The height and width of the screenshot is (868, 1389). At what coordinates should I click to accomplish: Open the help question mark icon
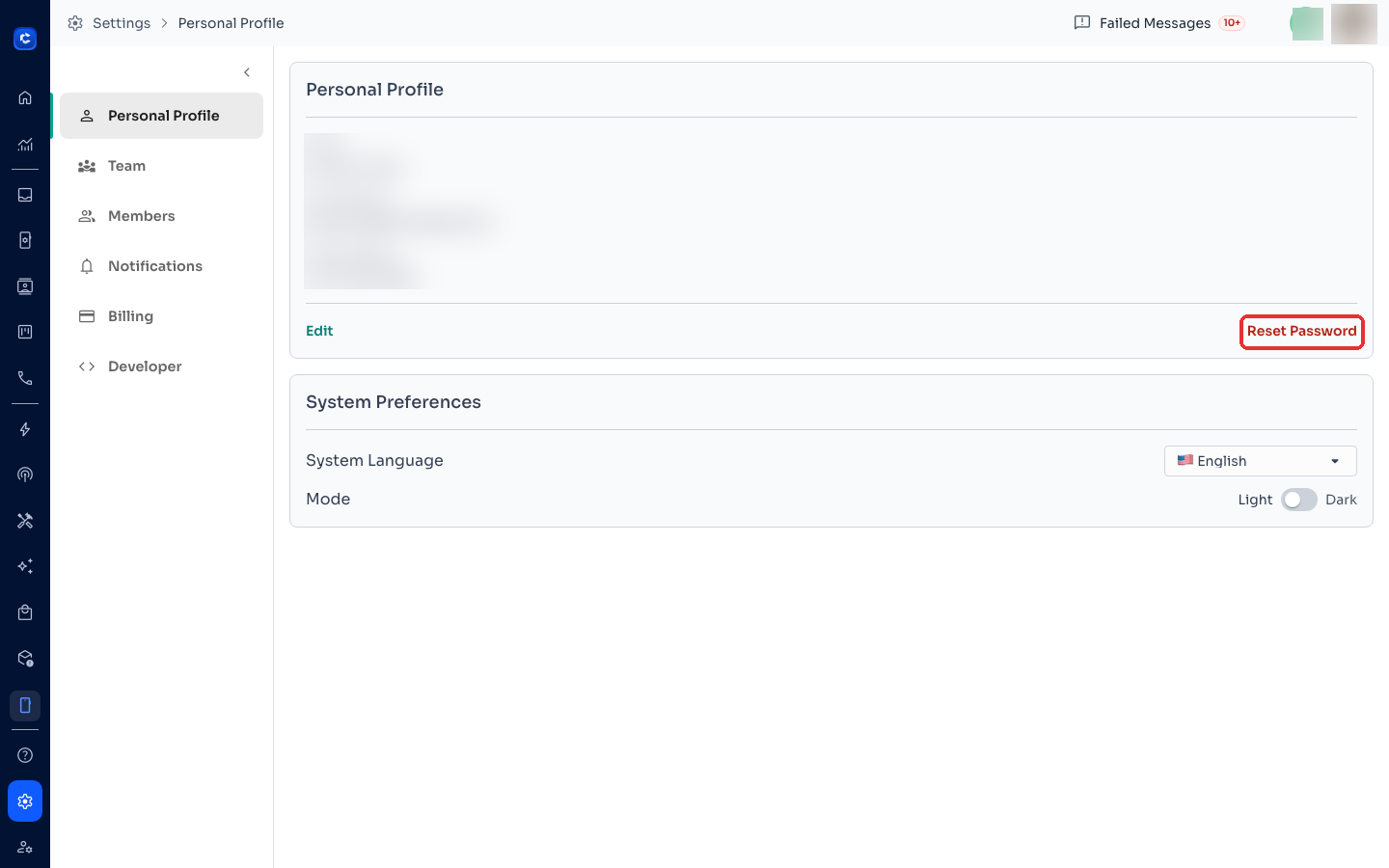tap(25, 755)
